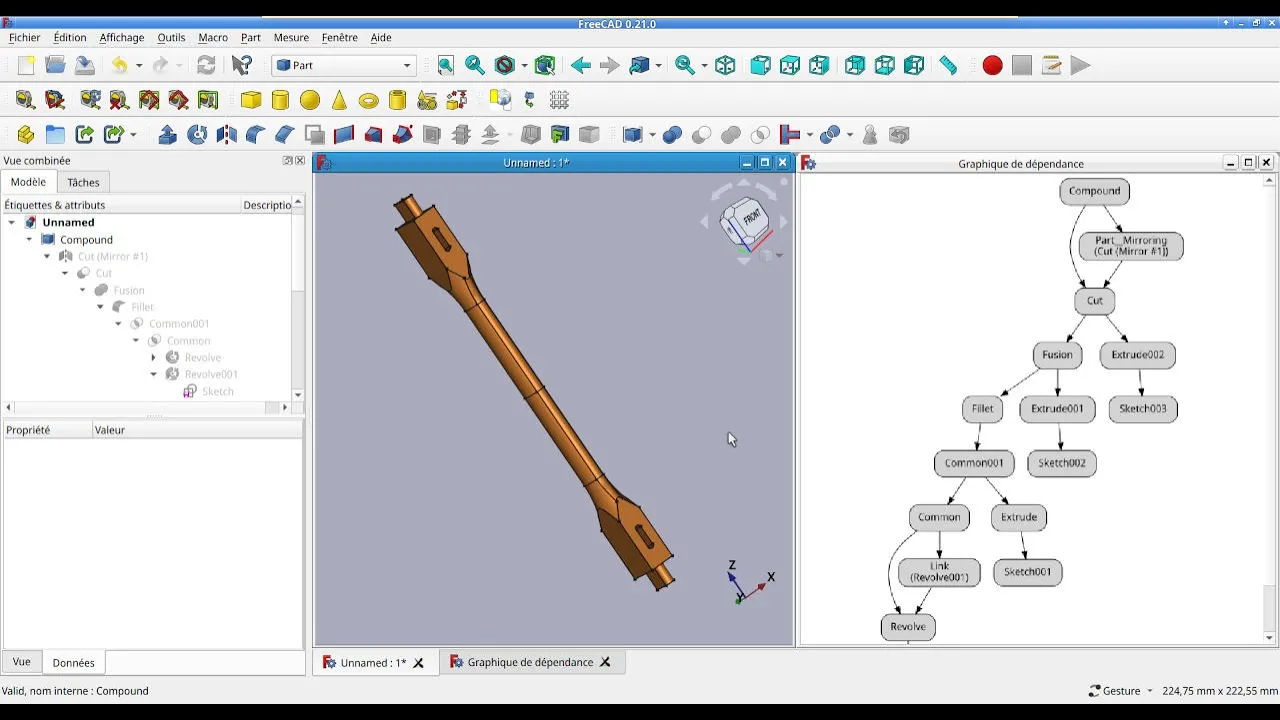Screen dimensions: 1280x720
Task: Collapse the Unnamed document tree node
Action: click(x=12, y=222)
